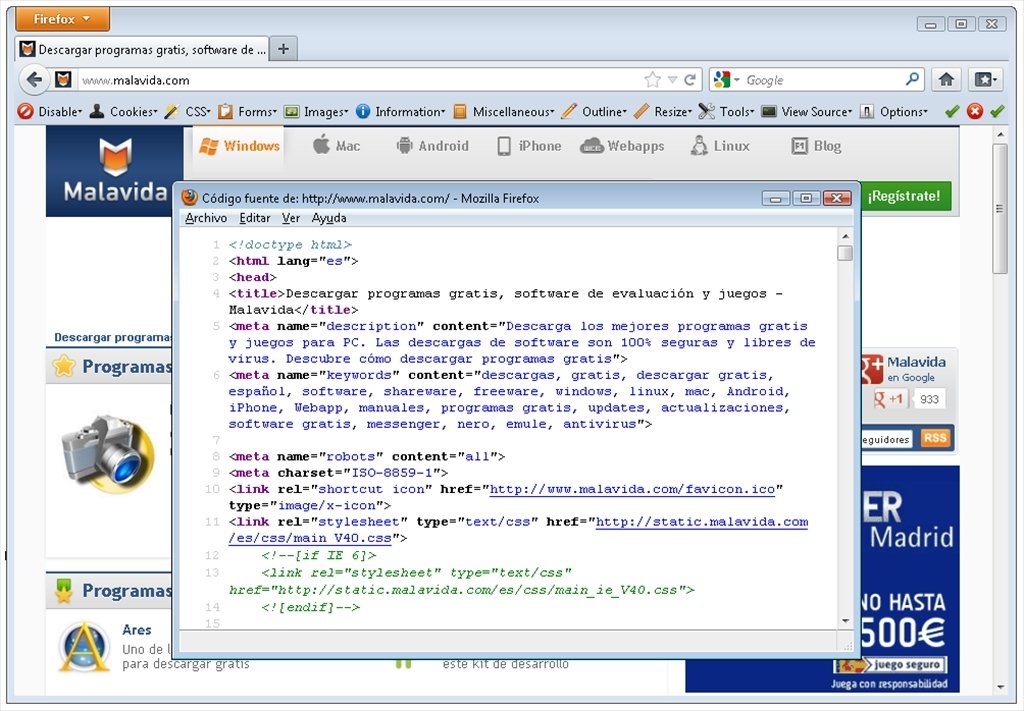
Task: Open the View Source toolbar menu
Action: pyautogui.click(x=807, y=112)
